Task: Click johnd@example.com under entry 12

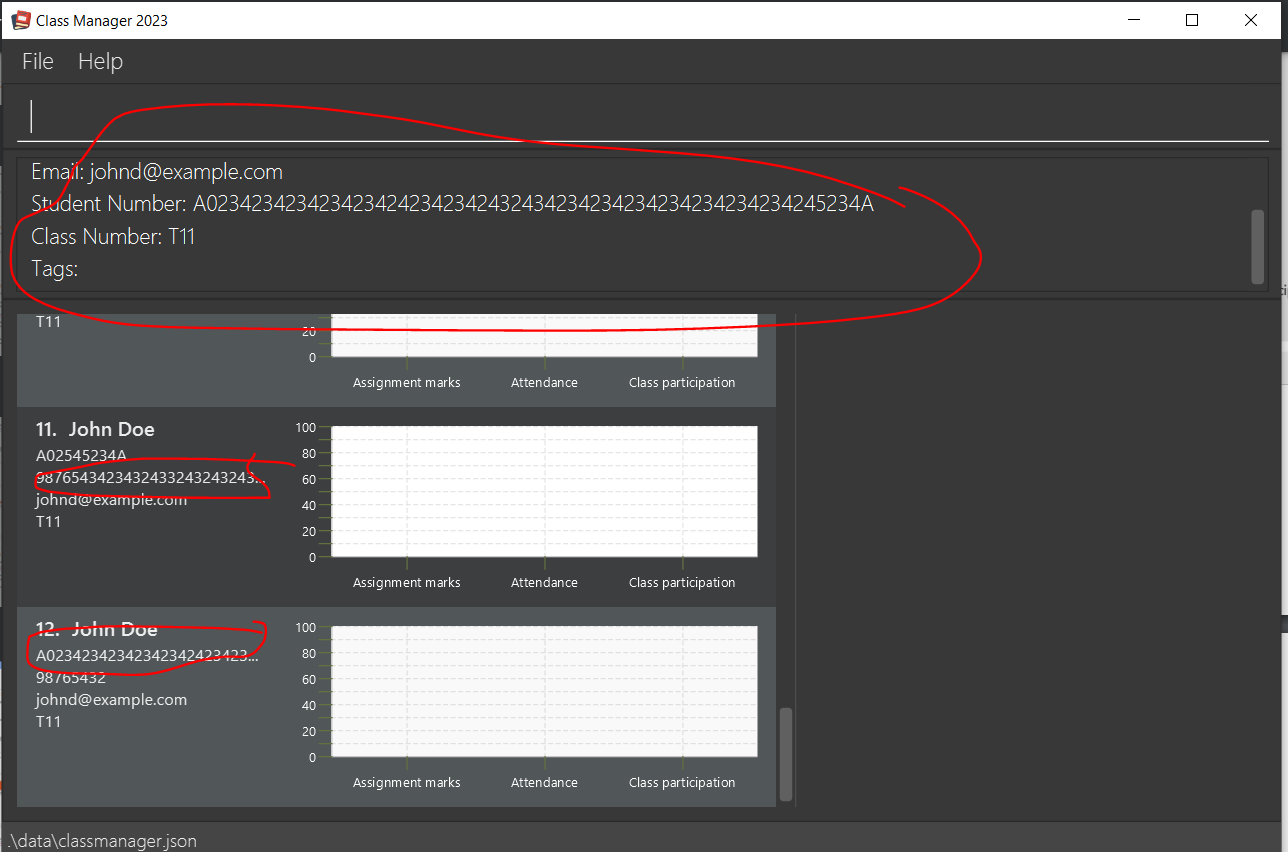Action: (x=111, y=699)
